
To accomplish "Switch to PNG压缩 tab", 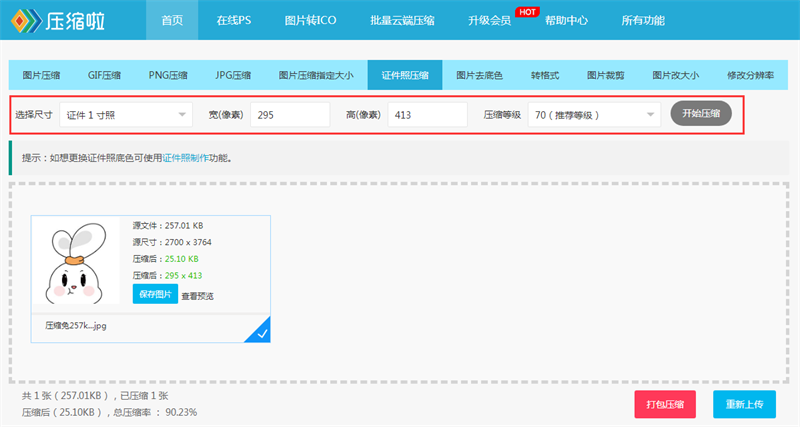I will 168,75.
